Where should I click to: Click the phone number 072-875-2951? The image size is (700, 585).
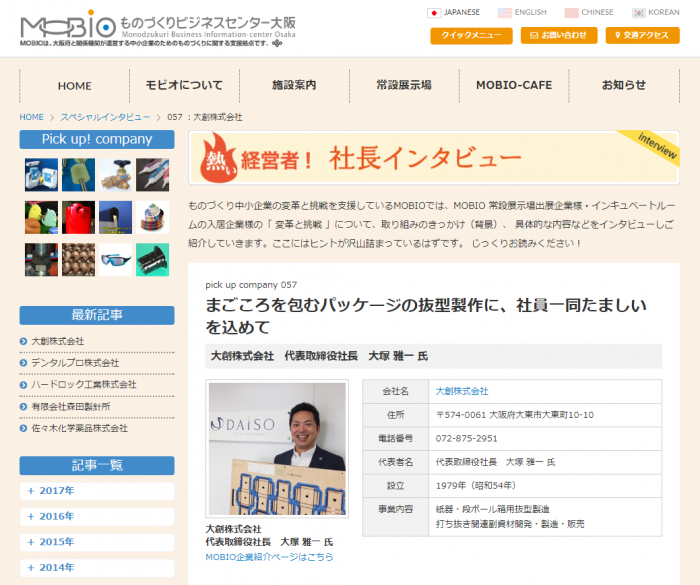tap(467, 439)
